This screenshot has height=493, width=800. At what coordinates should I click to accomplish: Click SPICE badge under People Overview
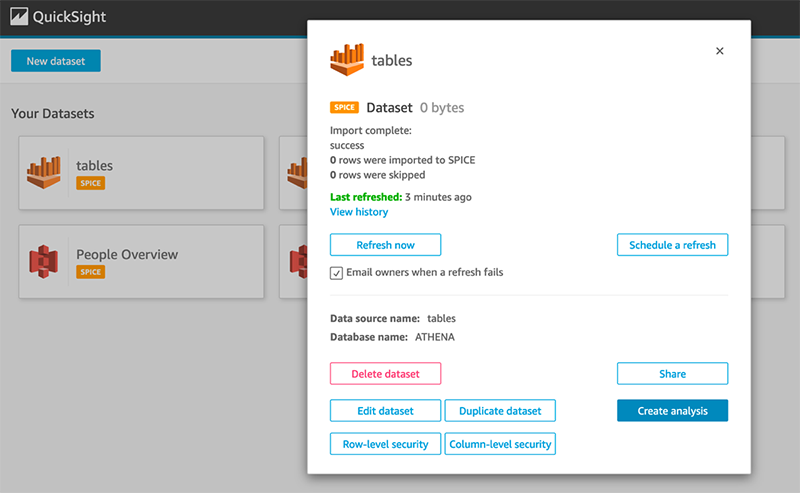click(90, 272)
